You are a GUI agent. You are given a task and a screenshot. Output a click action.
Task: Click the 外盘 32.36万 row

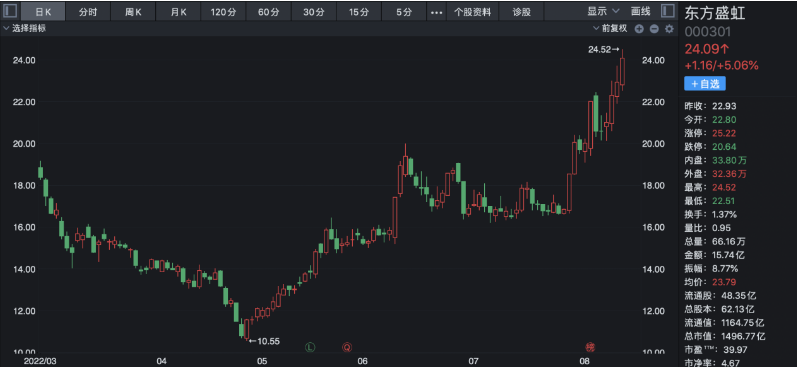coord(716,174)
